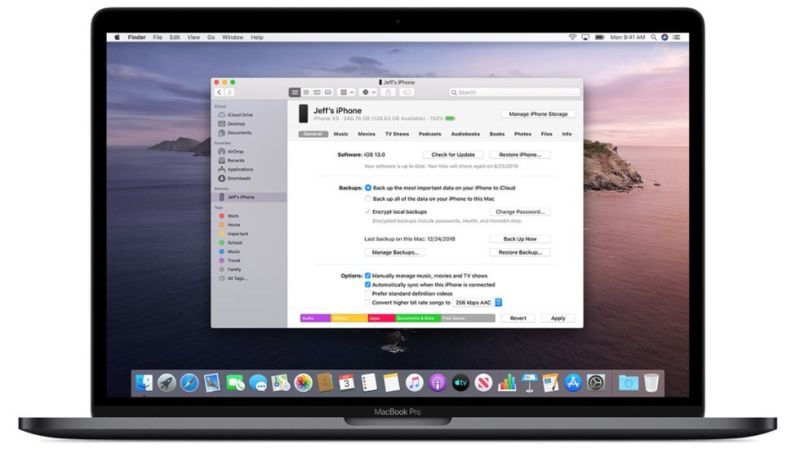The image size is (800, 453).
Task: Select back up to iCloud radio button
Action: [368, 188]
